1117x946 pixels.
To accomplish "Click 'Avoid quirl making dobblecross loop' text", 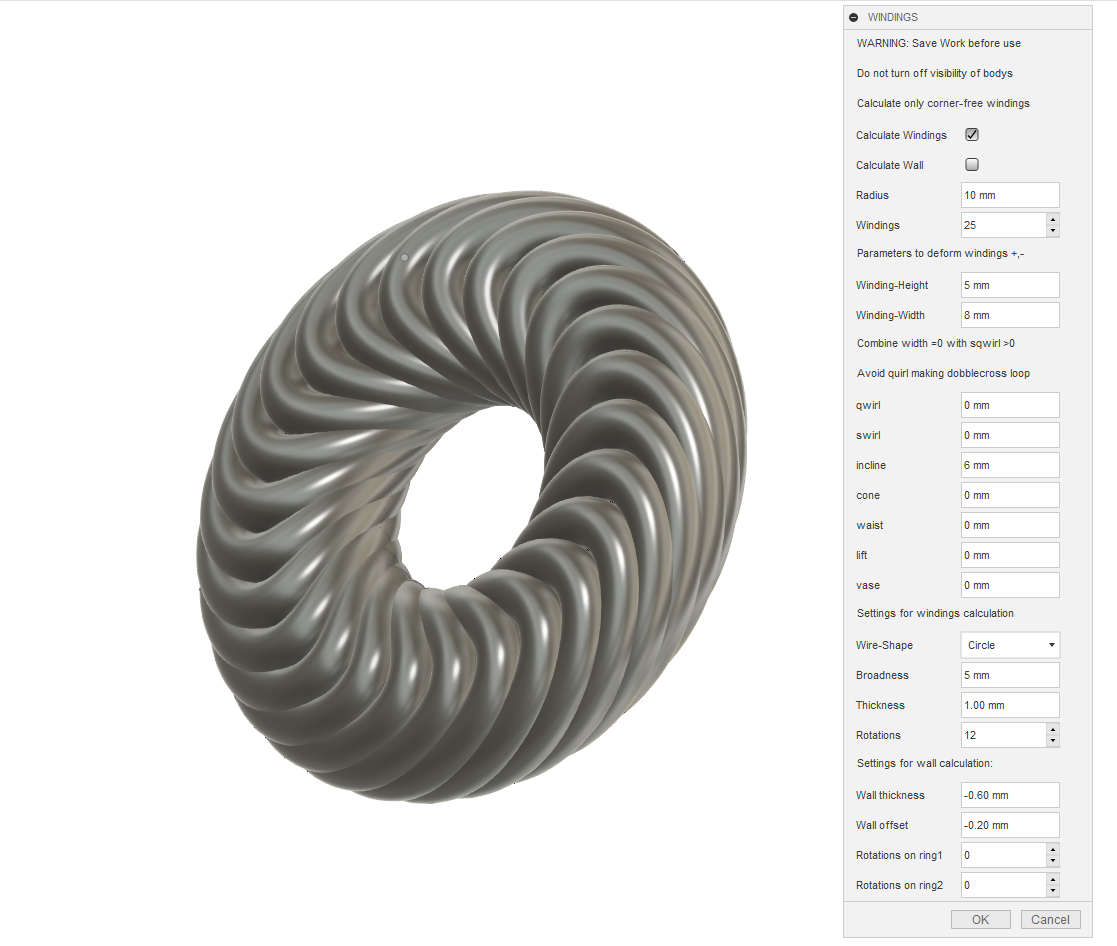I will tap(943, 373).
